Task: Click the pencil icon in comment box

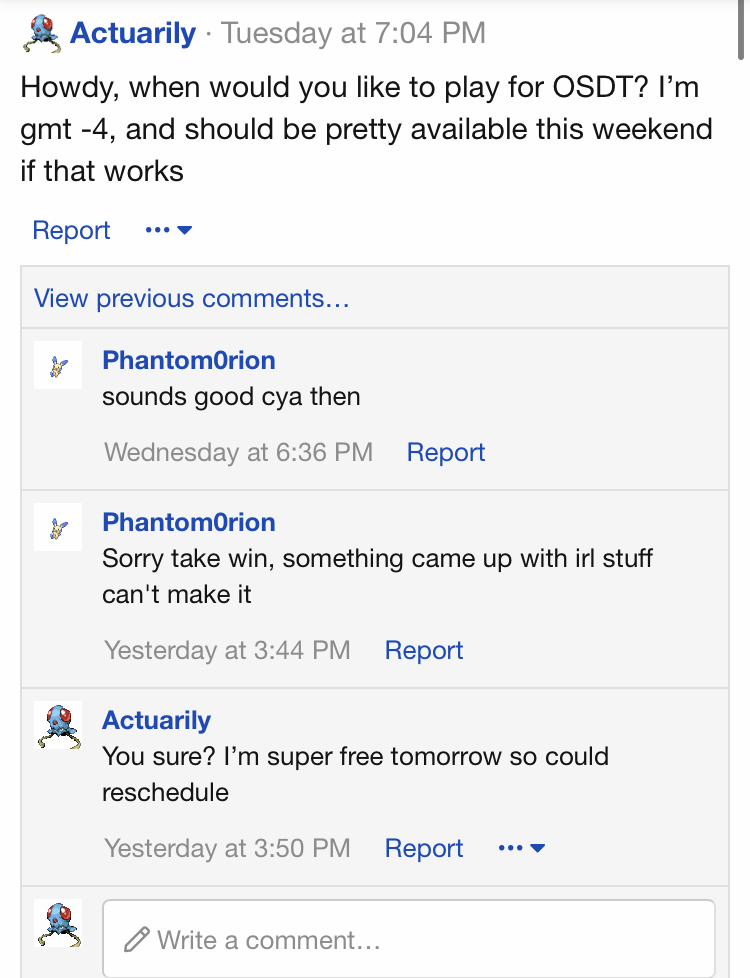Action: coord(137,939)
